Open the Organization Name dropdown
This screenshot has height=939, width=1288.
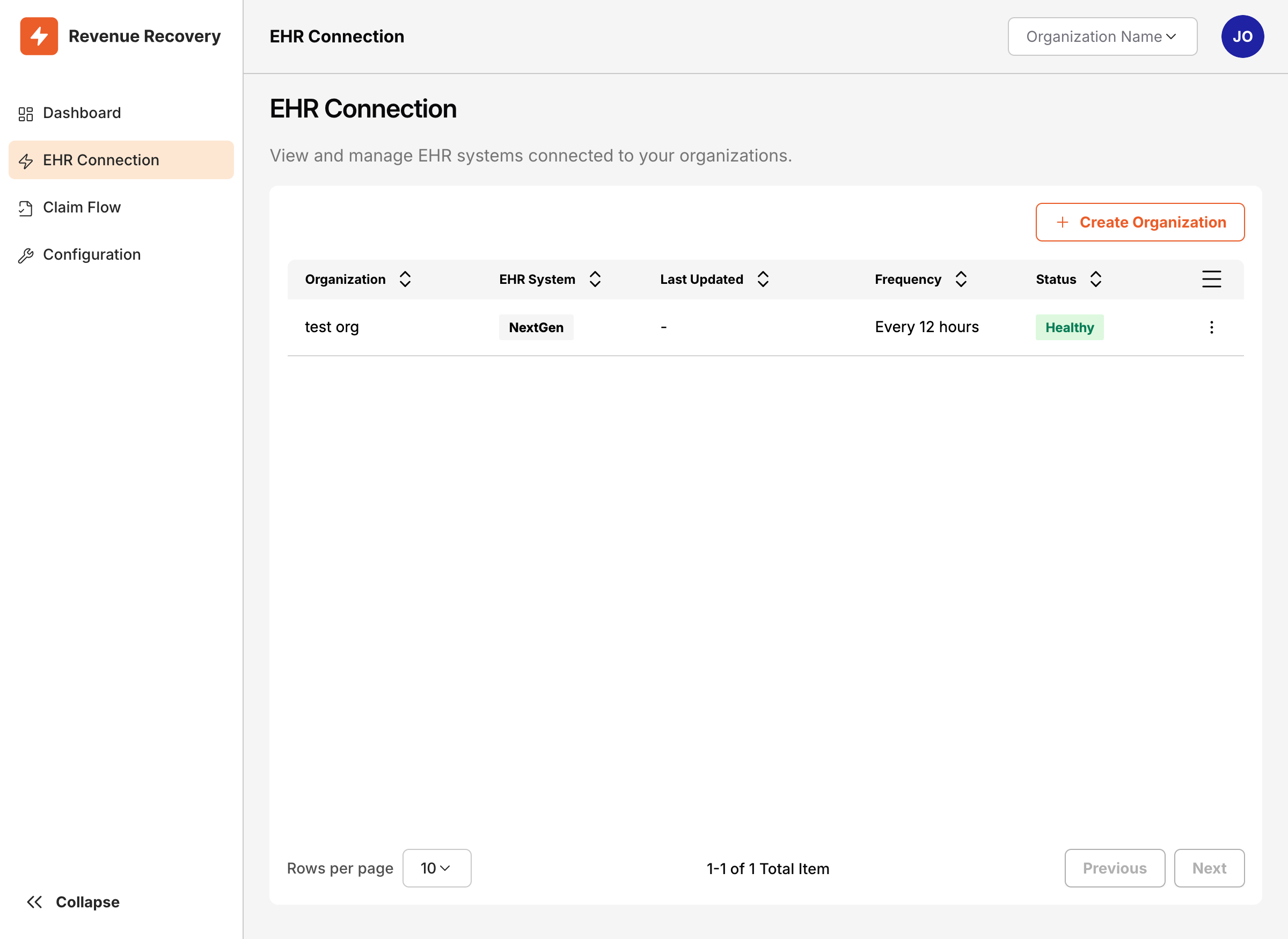tap(1102, 36)
